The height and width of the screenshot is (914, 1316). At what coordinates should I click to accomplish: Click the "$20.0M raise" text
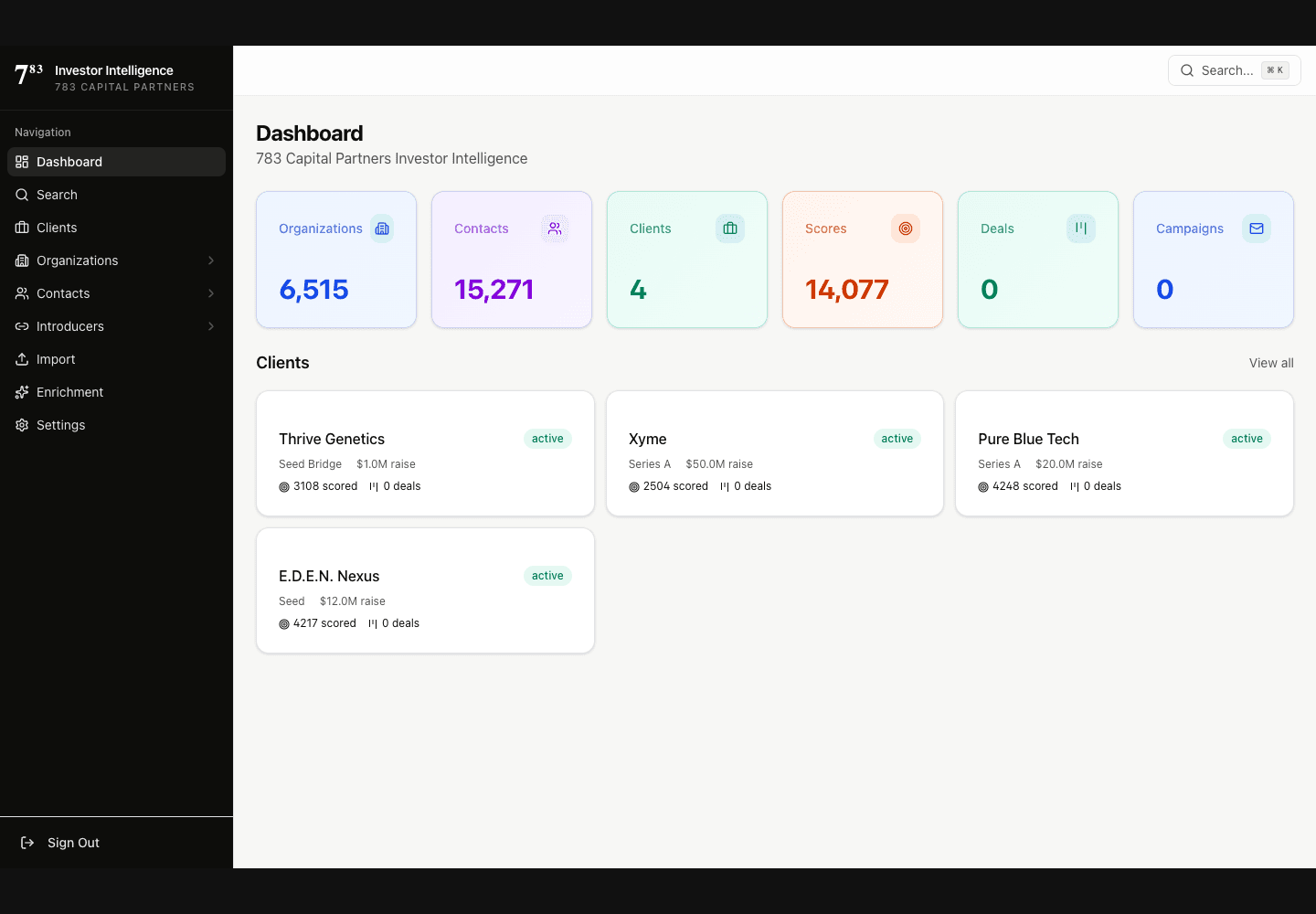pos(1068,464)
